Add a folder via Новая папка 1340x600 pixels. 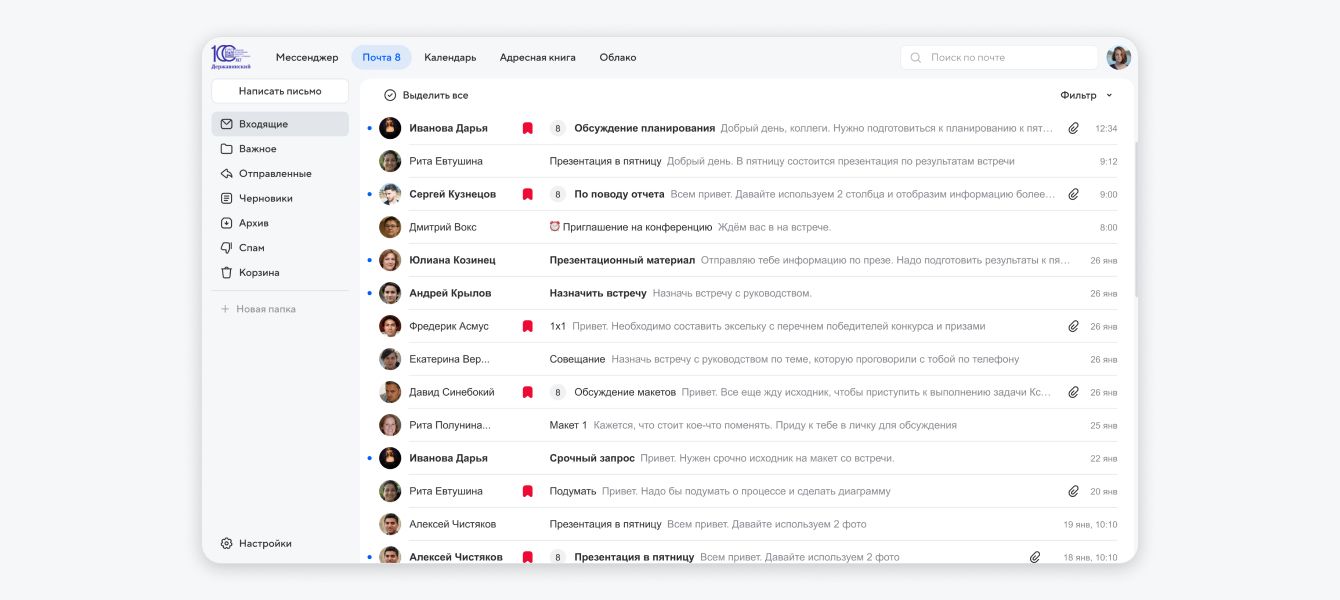point(258,310)
